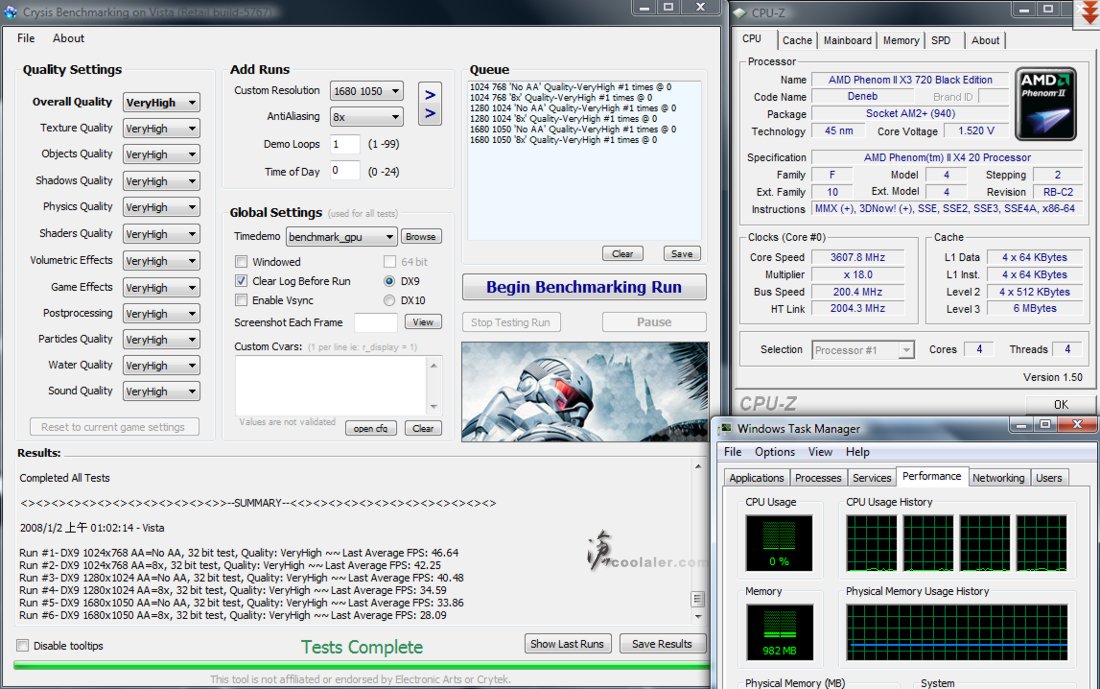Viewport: 1100px width, 689px height.
Task: Add custom resolution run with upper arrow
Action: point(430,94)
